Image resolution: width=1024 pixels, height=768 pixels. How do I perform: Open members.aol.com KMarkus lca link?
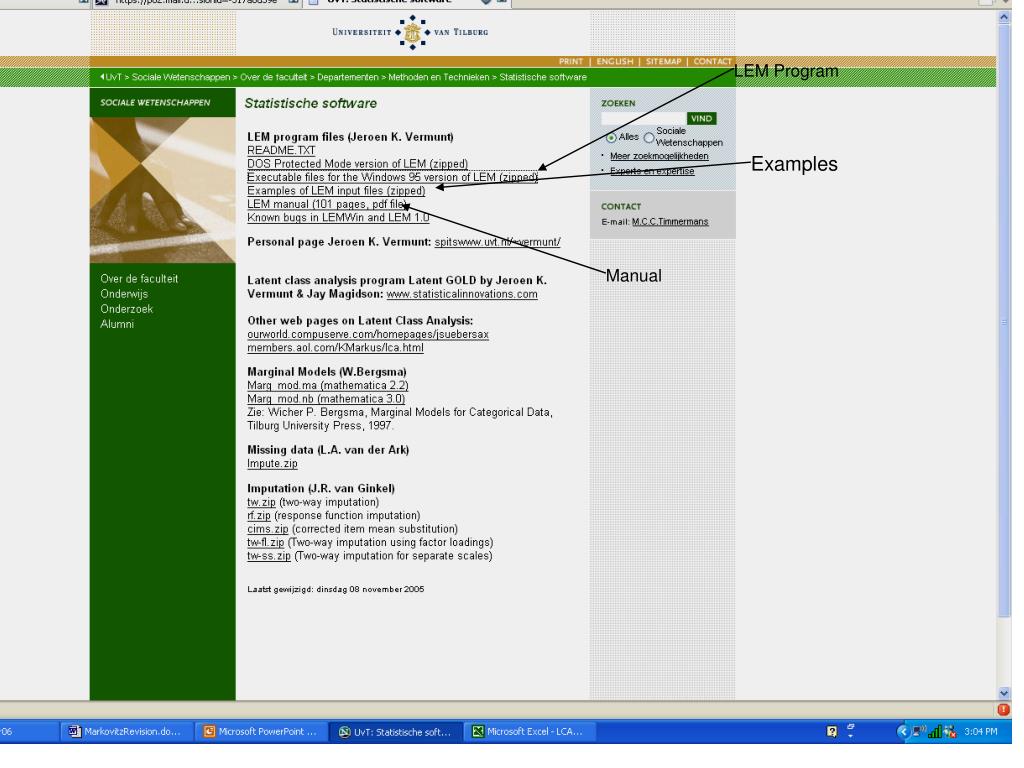pos(335,348)
